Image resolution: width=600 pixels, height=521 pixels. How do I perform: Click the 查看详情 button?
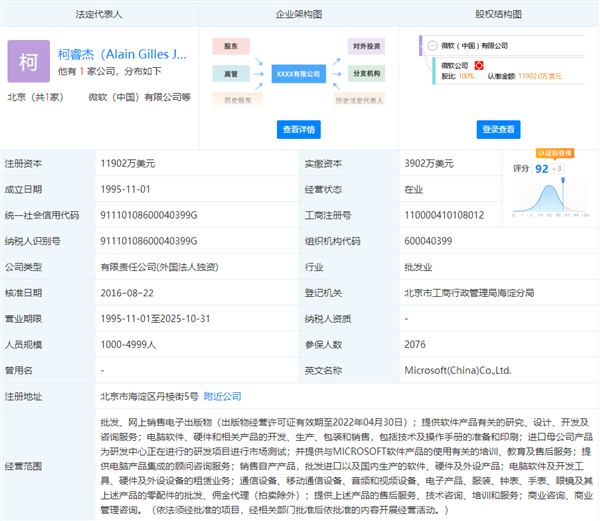299,130
